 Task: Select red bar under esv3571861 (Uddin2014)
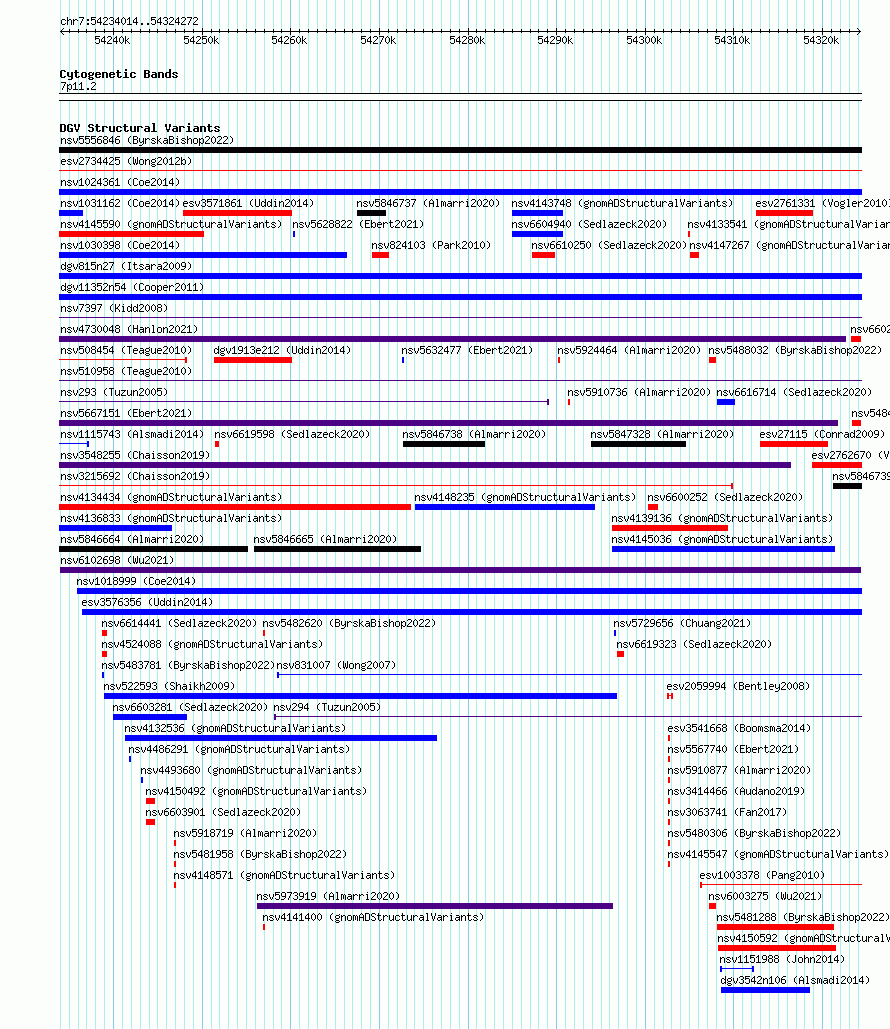(x=237, y=213)
